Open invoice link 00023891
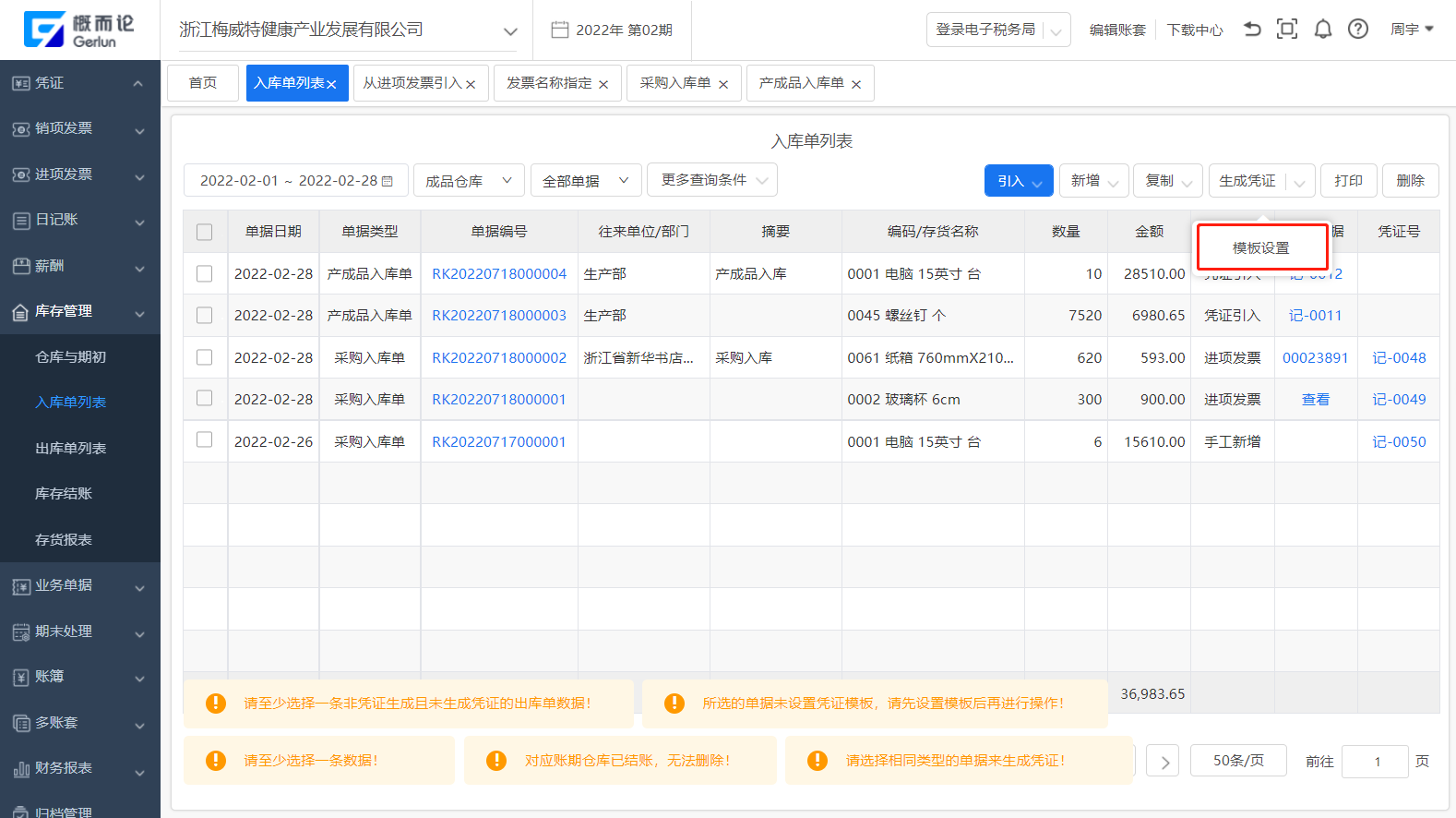Viewport: 1456px width, 818px height. (1316, 358)
